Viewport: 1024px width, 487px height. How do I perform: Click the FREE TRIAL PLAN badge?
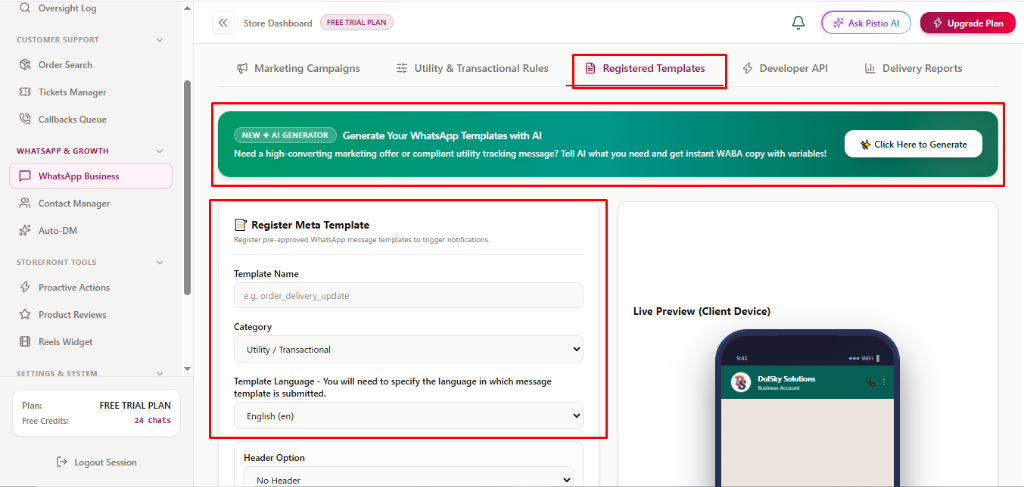click(357, 23)
